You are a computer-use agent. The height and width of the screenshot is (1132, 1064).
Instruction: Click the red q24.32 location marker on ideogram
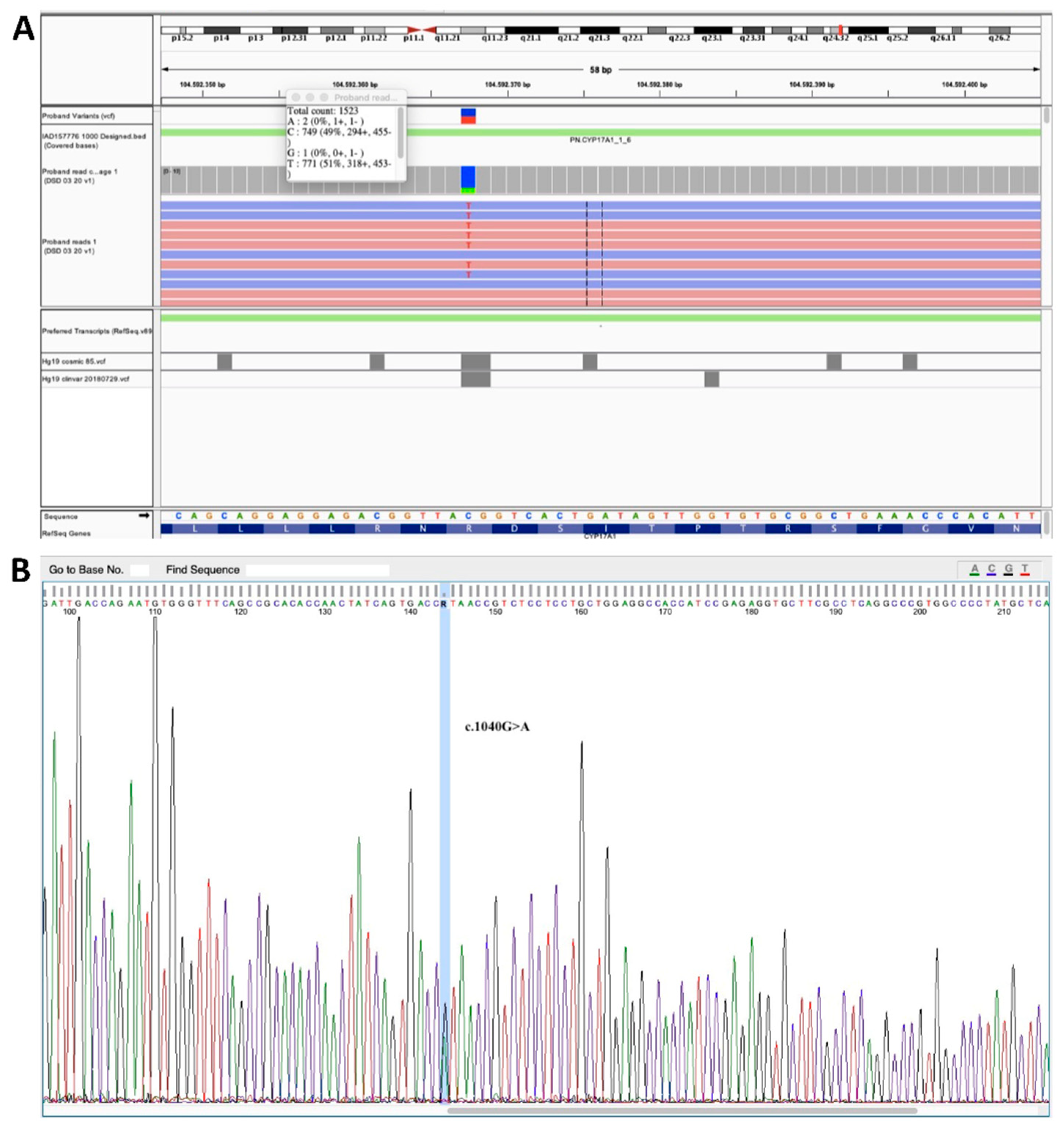840,30
